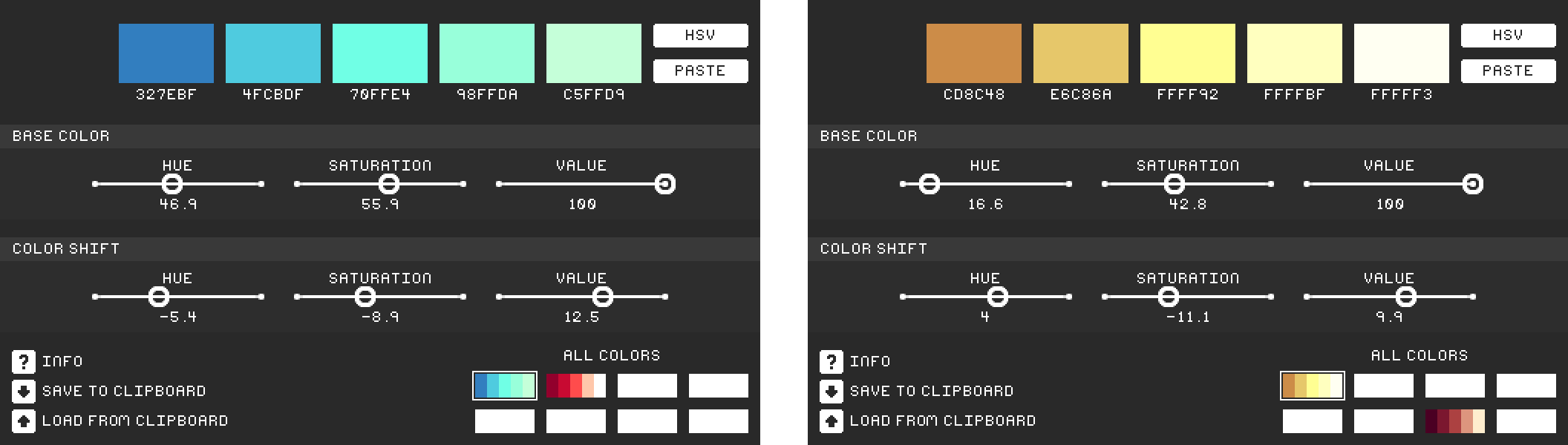The width and height of the screenshot is (1568, 445).
Task: Click the mint C5FFD9 color swatch
Action: (594, 53)
